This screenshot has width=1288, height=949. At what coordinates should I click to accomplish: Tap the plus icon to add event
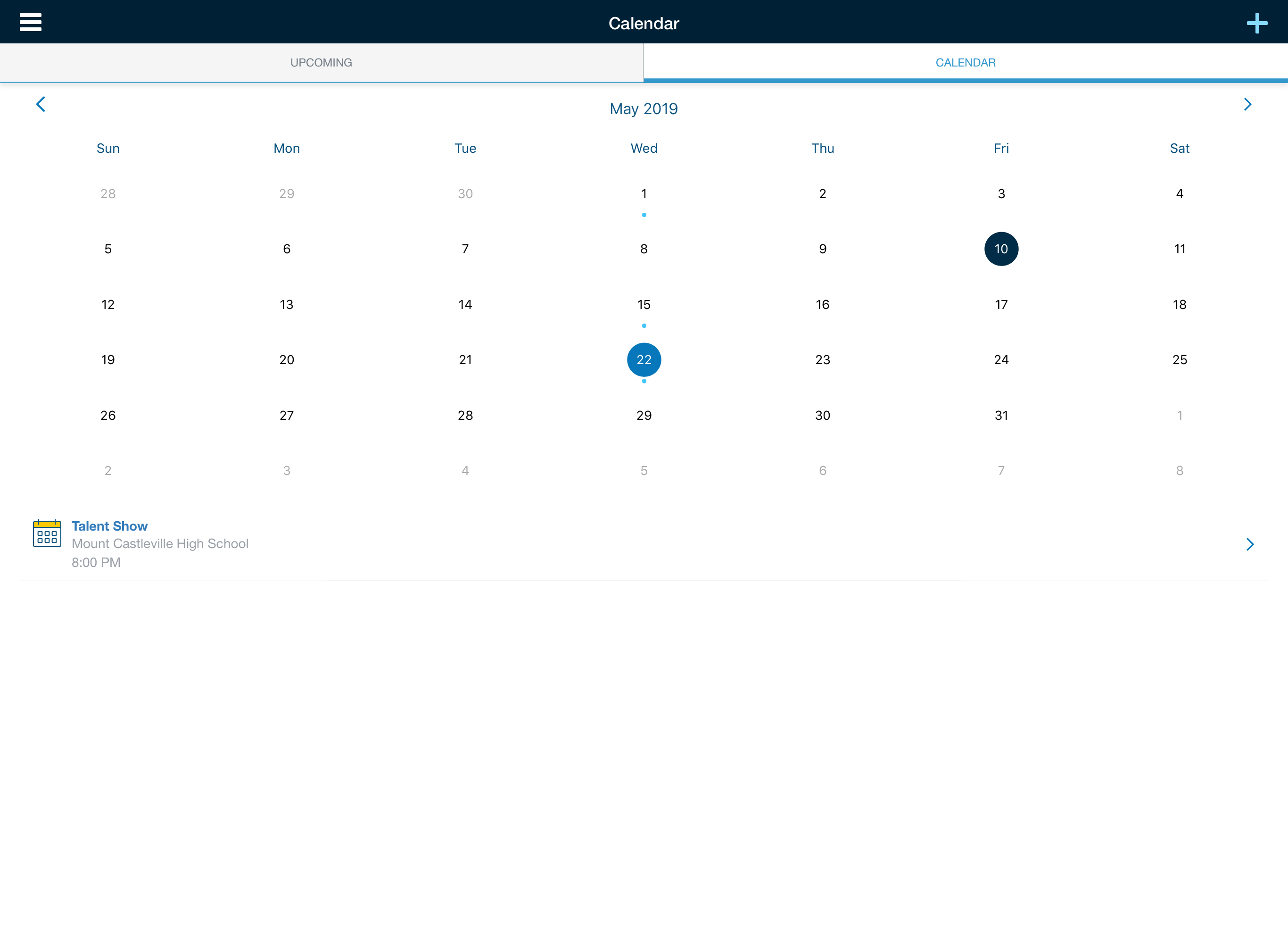[1256, 23]
